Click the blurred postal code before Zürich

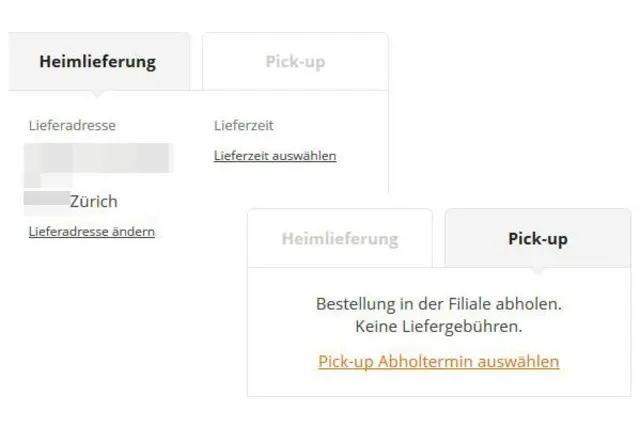[46, 199]
